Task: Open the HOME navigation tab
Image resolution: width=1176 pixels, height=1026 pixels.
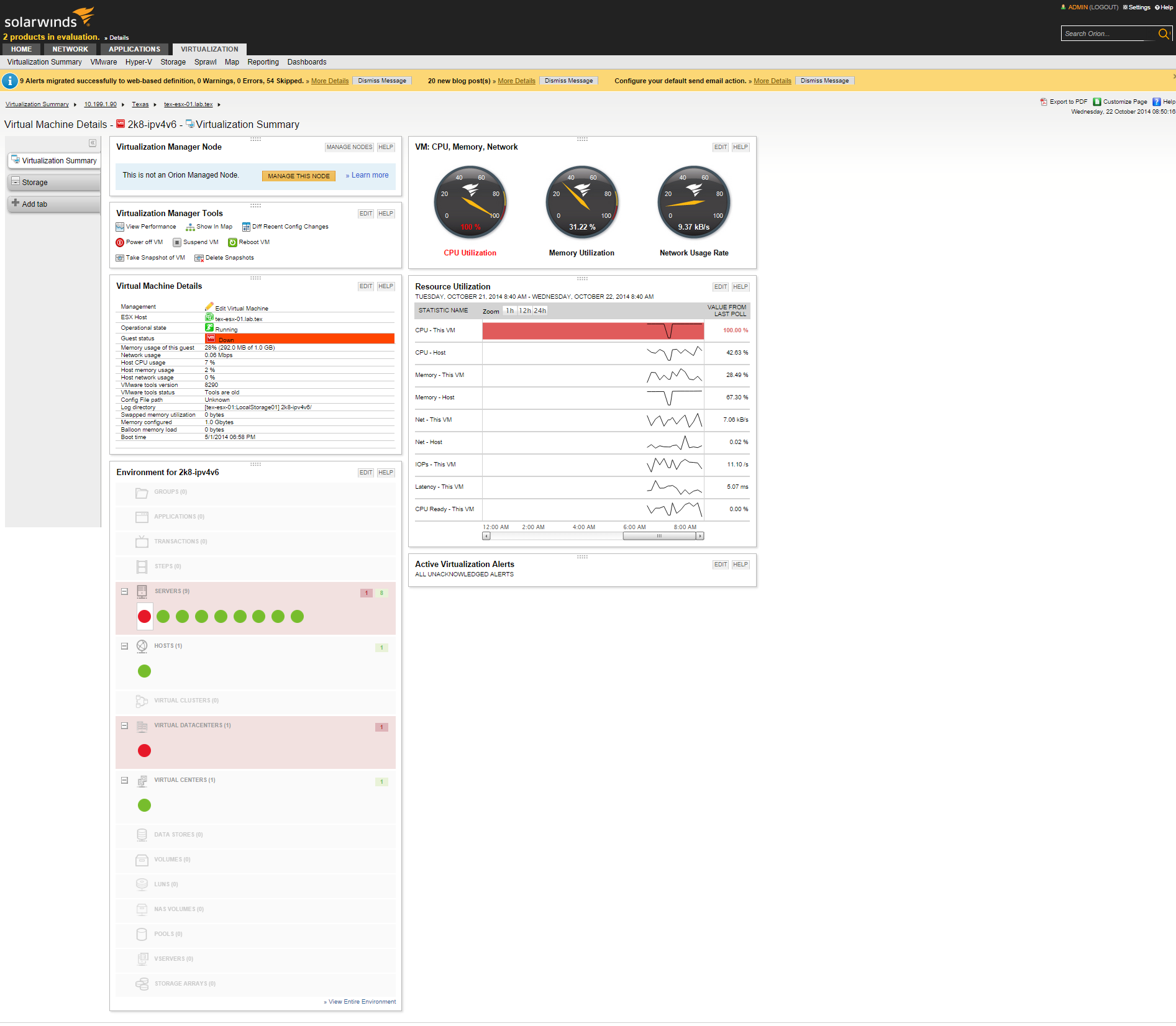Action: (x=21, y=50)
